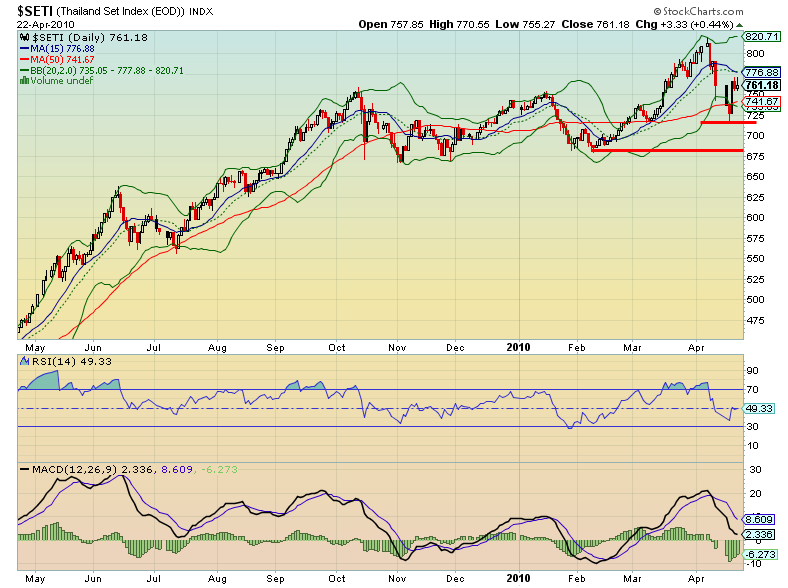Click the 2.336 tag on MACD axis
Image resolution: width=788 pixels, height=588 pixels.
[x=759, y=534]
